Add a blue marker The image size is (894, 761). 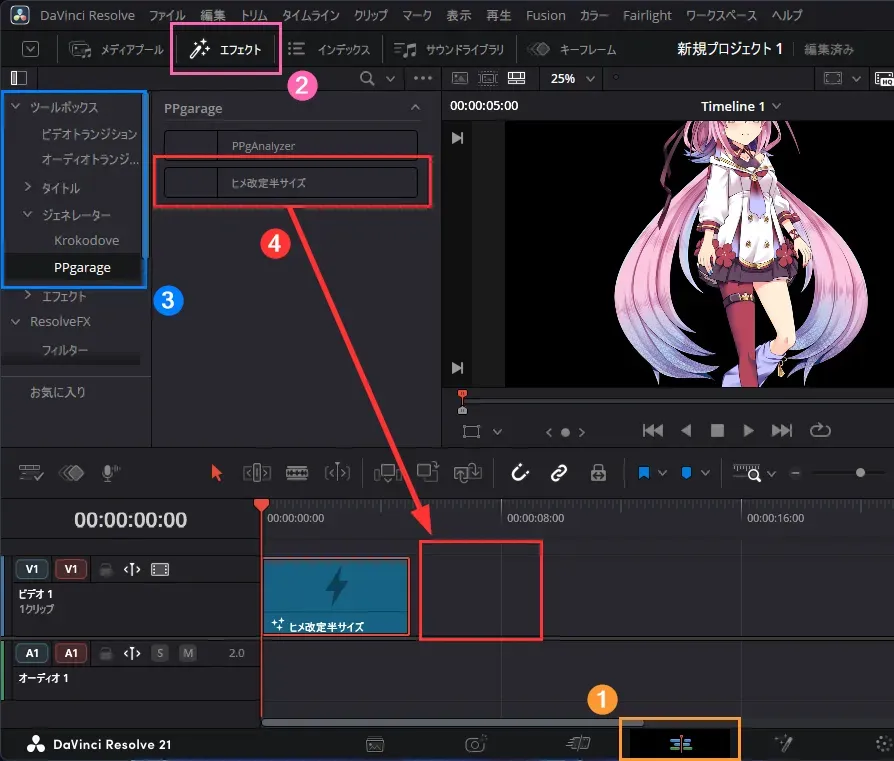coord(686,473)
